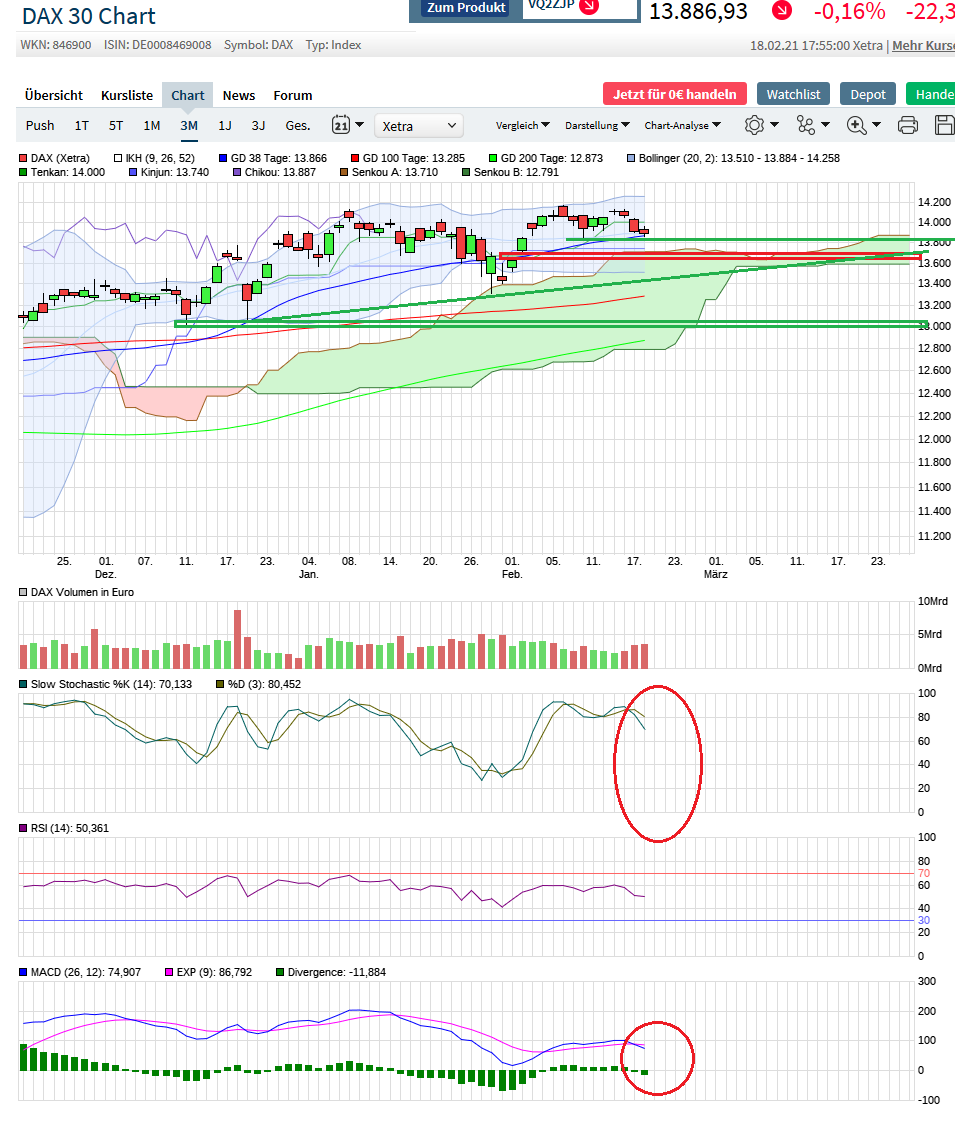The height and width of the screenshot is (1126, 955).
Task: Click the red down-arrow beside VQ2ZJP
Action: point(589,6)
